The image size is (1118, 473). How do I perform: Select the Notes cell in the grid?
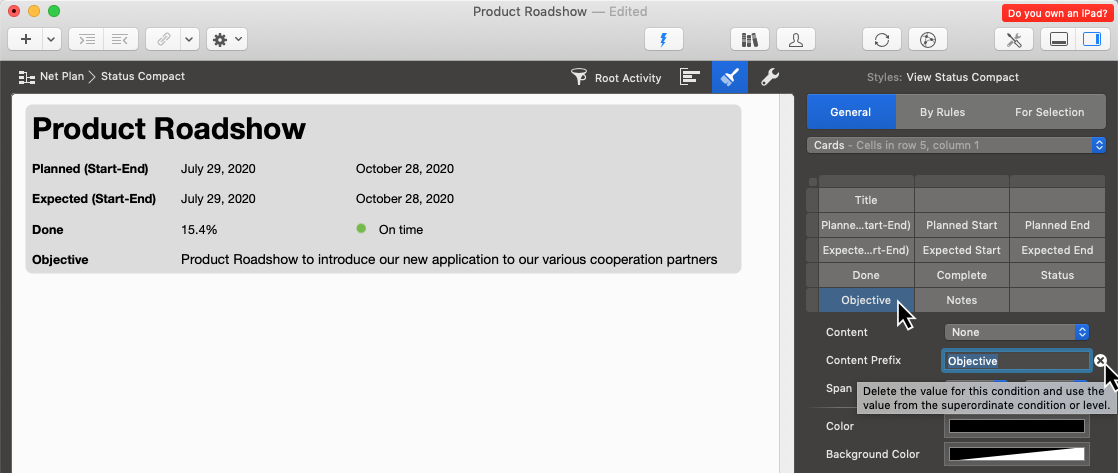961,300
